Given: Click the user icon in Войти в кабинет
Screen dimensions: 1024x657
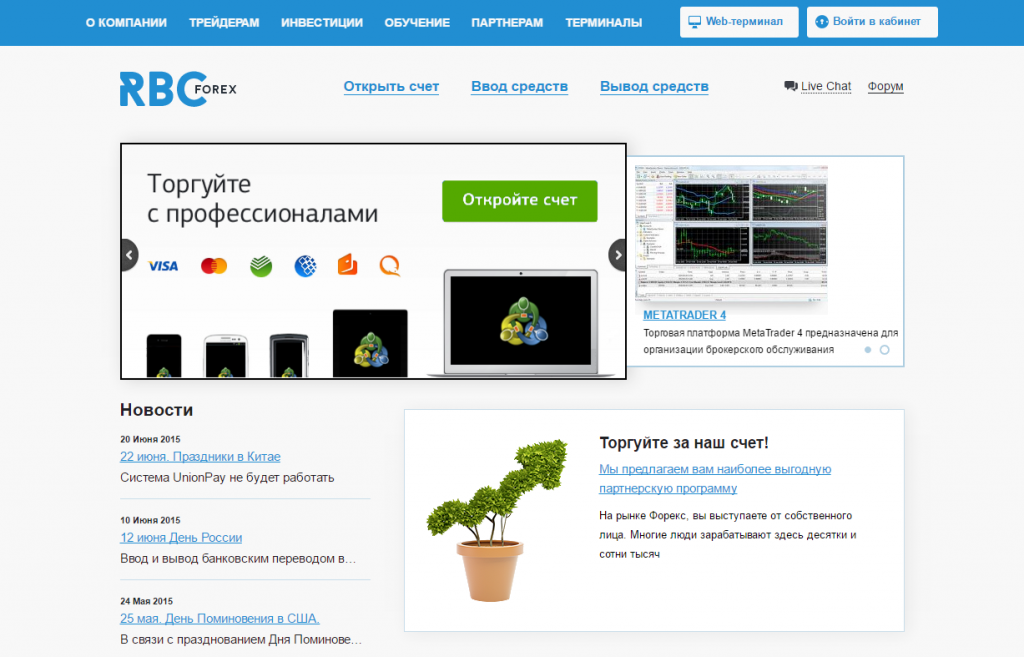Looking at the screenshot, I should point(822,22).
